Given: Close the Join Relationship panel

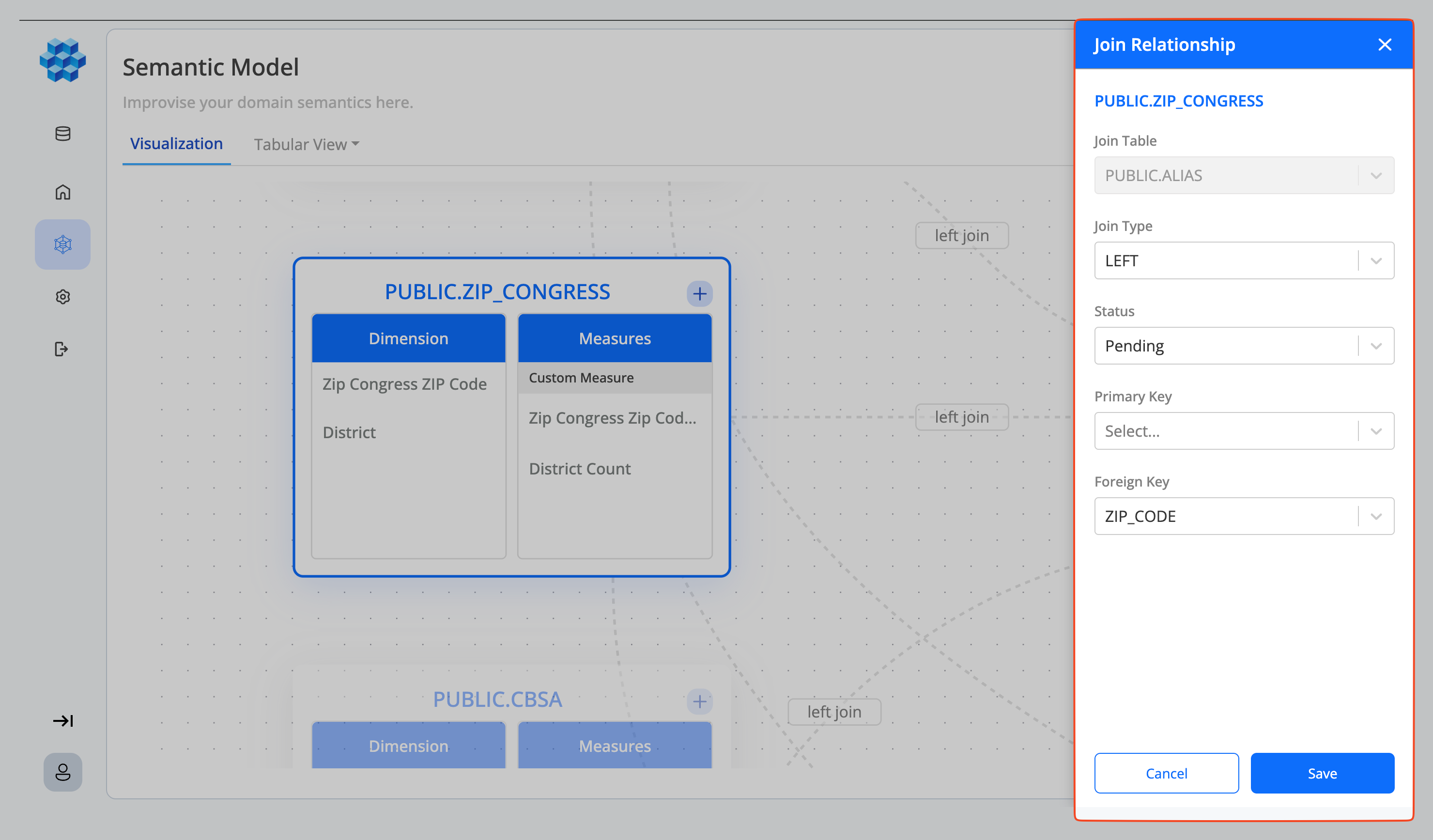Looking at the screenshot, I should pos(1385,45).
